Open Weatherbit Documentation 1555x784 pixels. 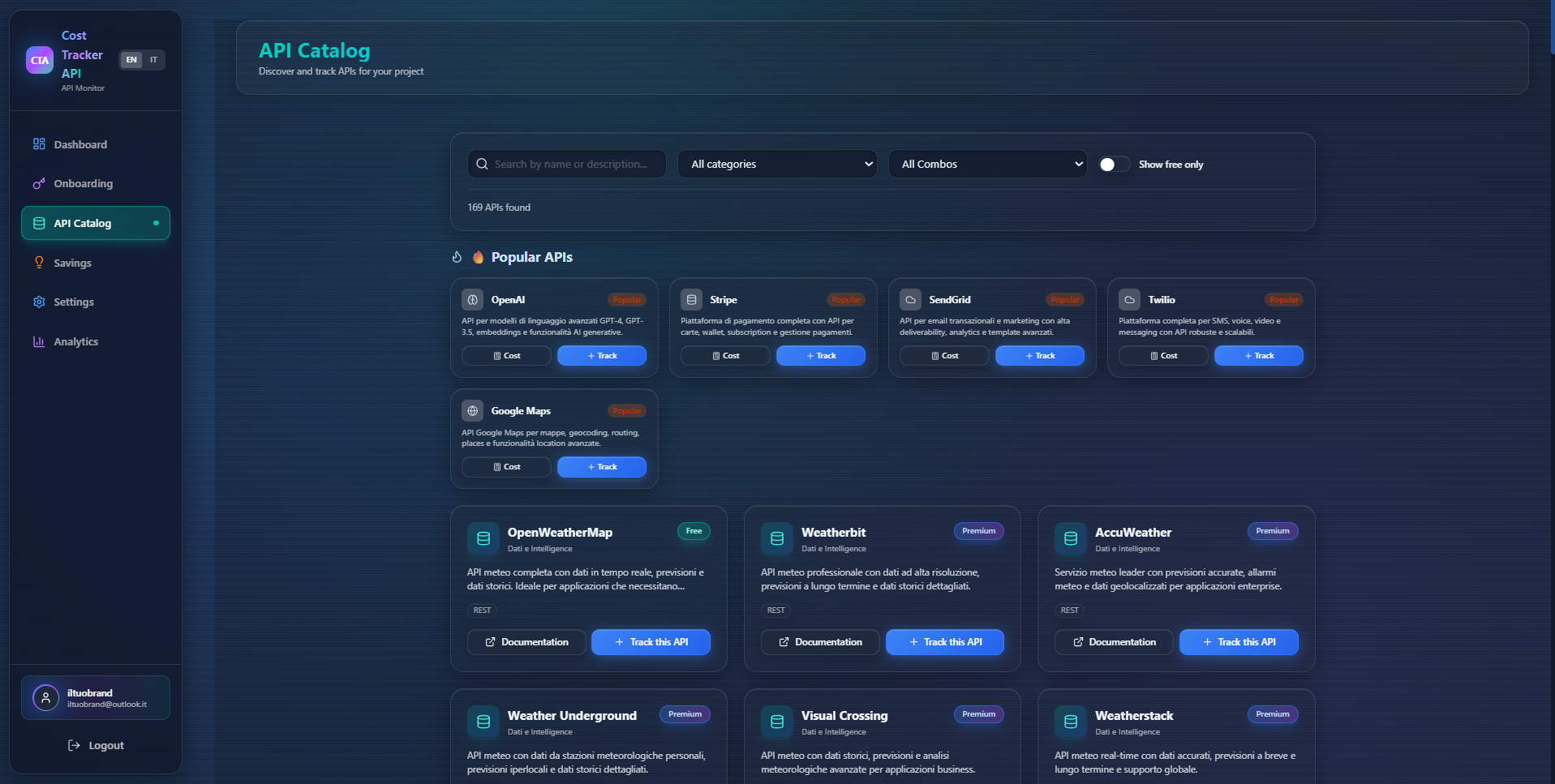pos(819,641)
